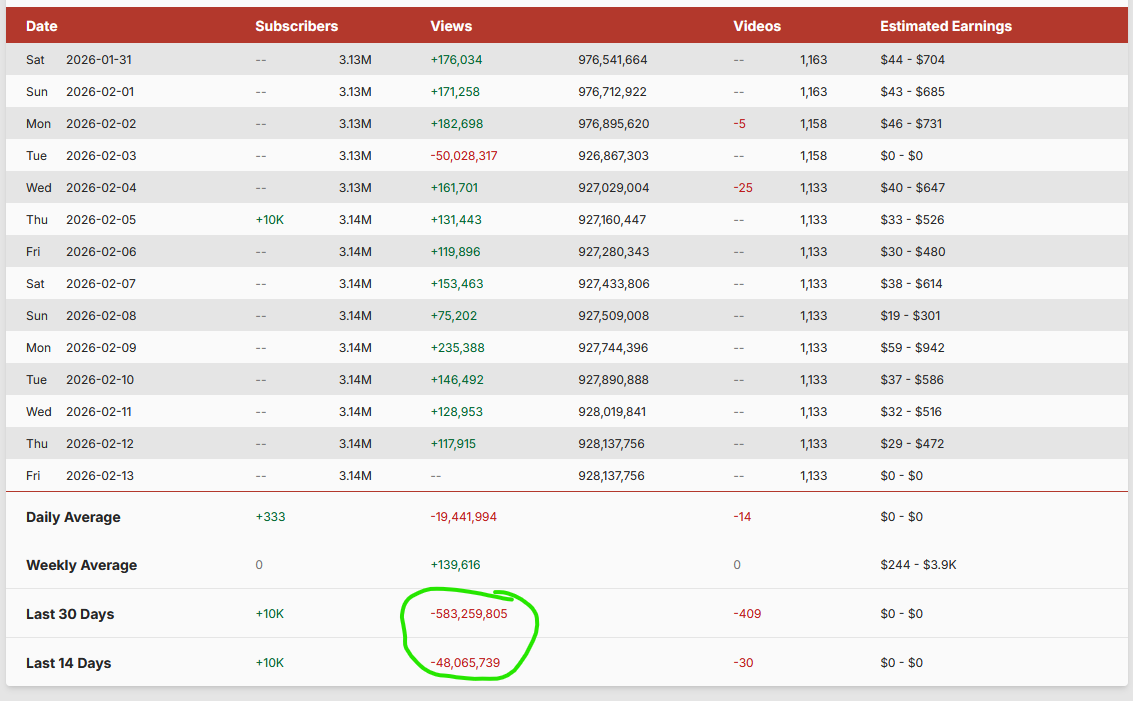
Task: Select views change -50,028,317
Action: coord(464,155)
